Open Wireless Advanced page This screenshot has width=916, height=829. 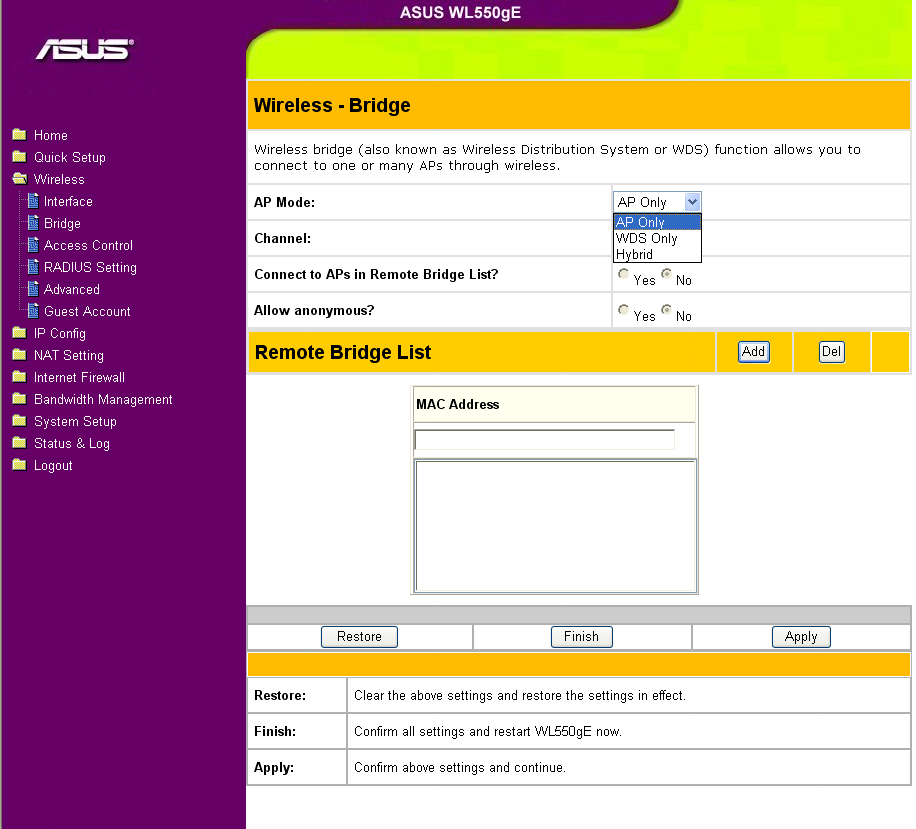pos(72,290)
